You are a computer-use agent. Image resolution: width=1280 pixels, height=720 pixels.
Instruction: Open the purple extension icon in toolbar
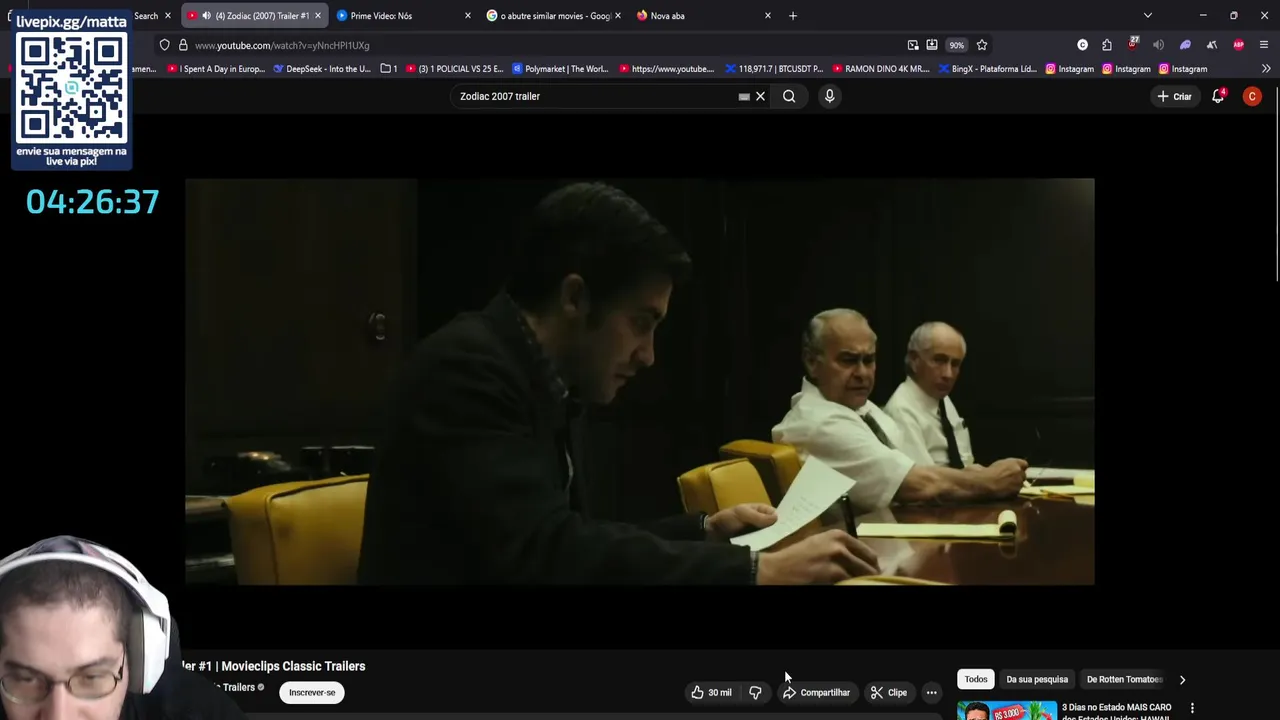[1185, 45]
